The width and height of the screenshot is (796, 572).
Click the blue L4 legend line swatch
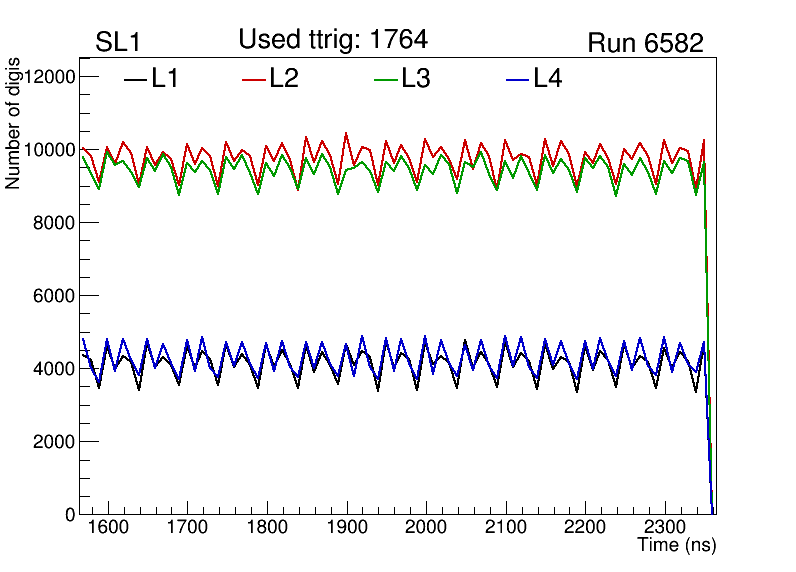click(517, 79)
